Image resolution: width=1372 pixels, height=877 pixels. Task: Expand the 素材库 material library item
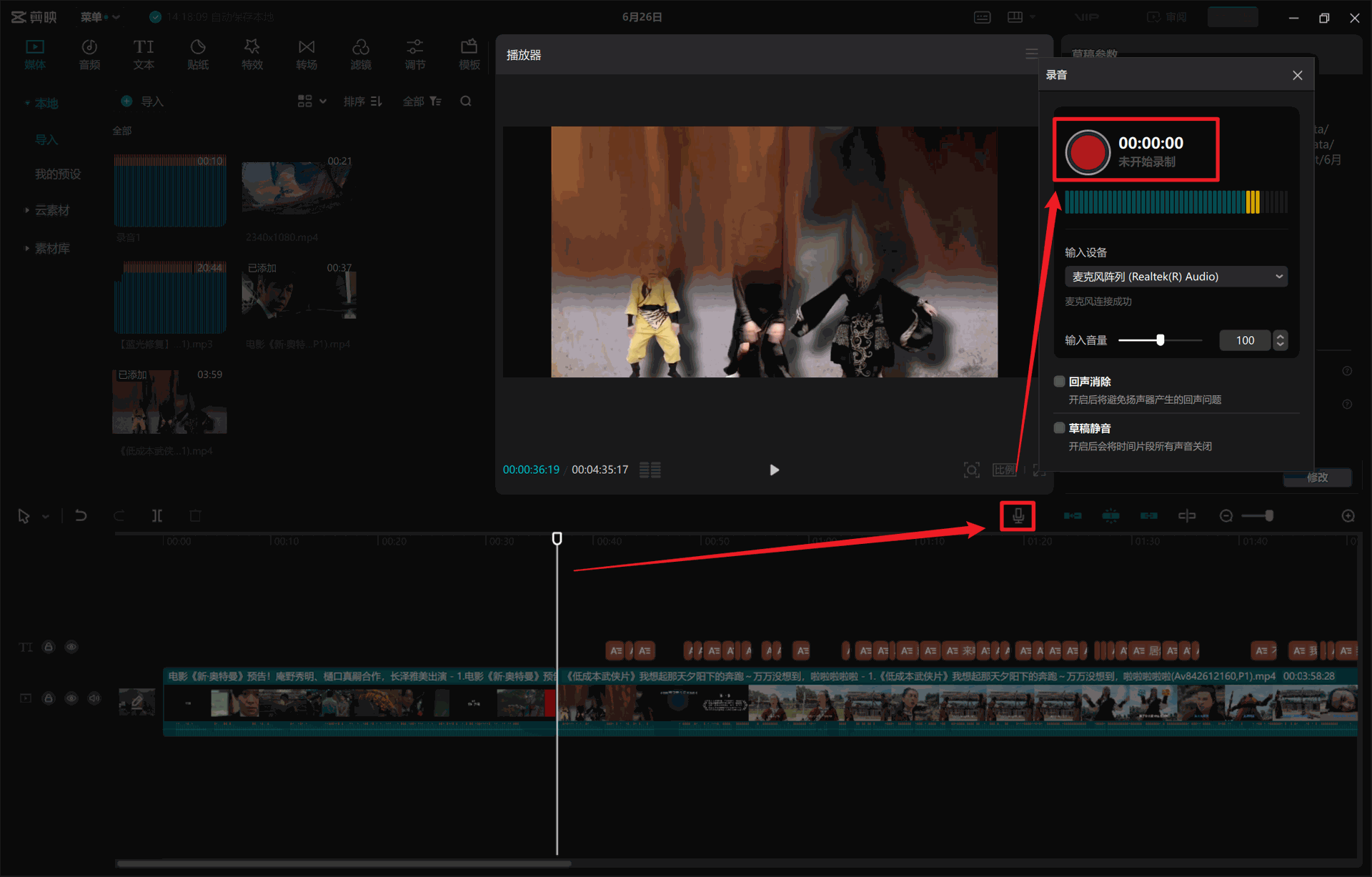27,248
